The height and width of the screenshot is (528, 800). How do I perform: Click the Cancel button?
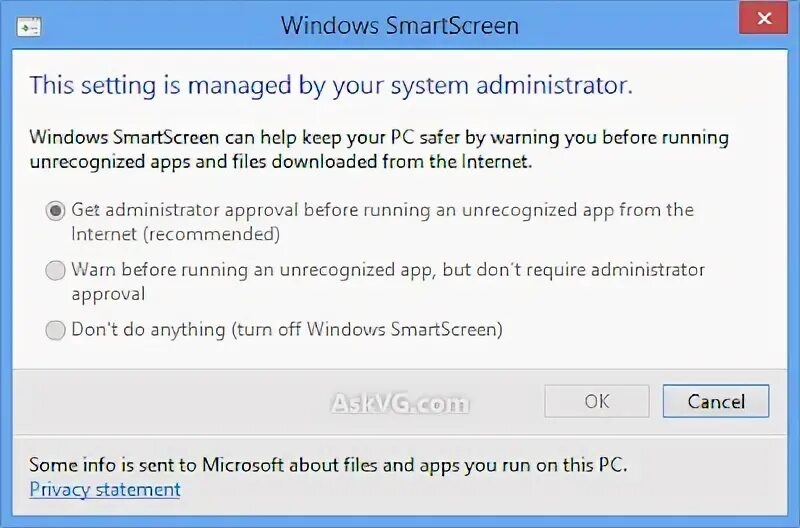pyautogui.click(x=715, y=401)
